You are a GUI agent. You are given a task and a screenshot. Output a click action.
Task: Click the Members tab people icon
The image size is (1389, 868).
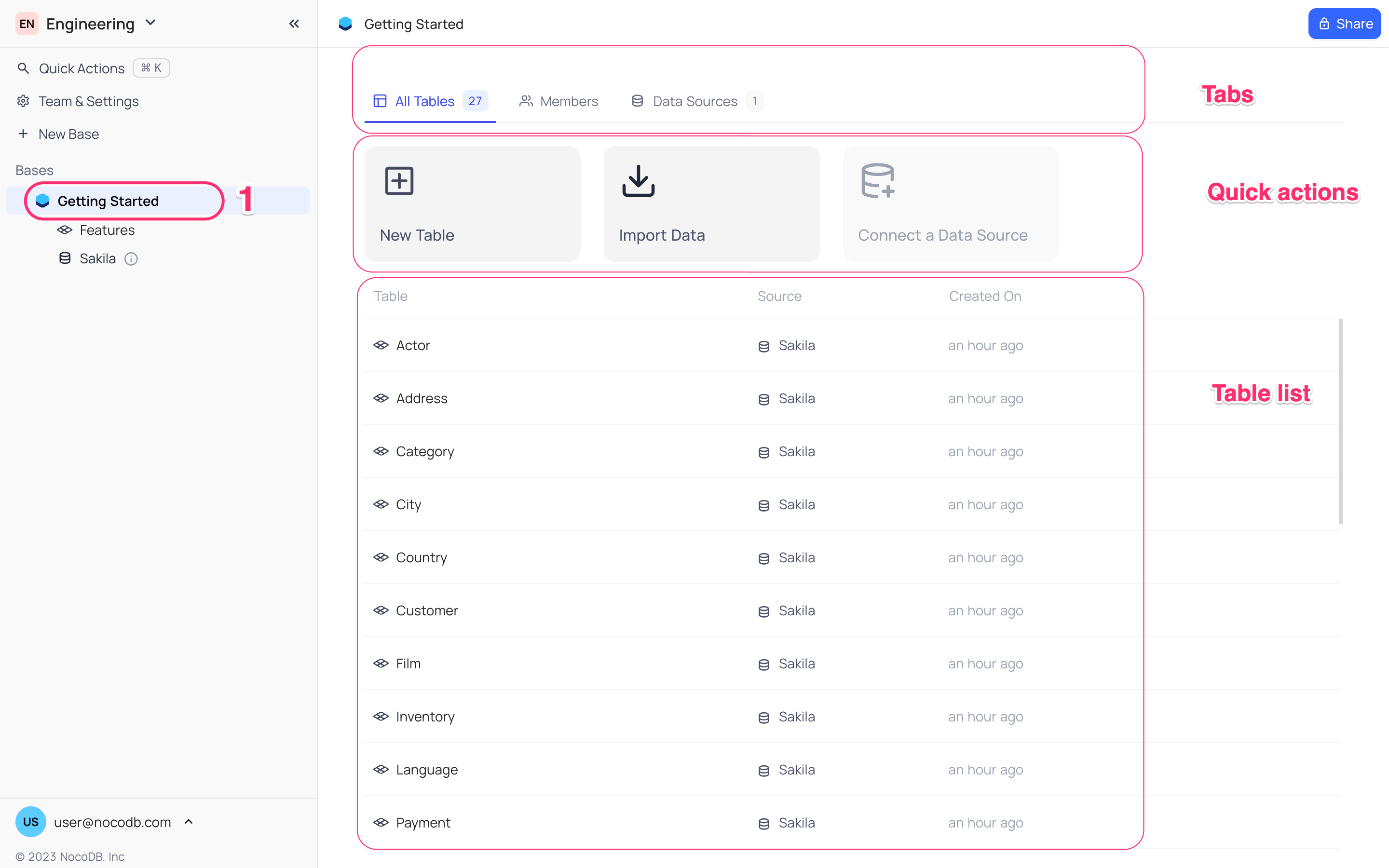pos(526,101)
